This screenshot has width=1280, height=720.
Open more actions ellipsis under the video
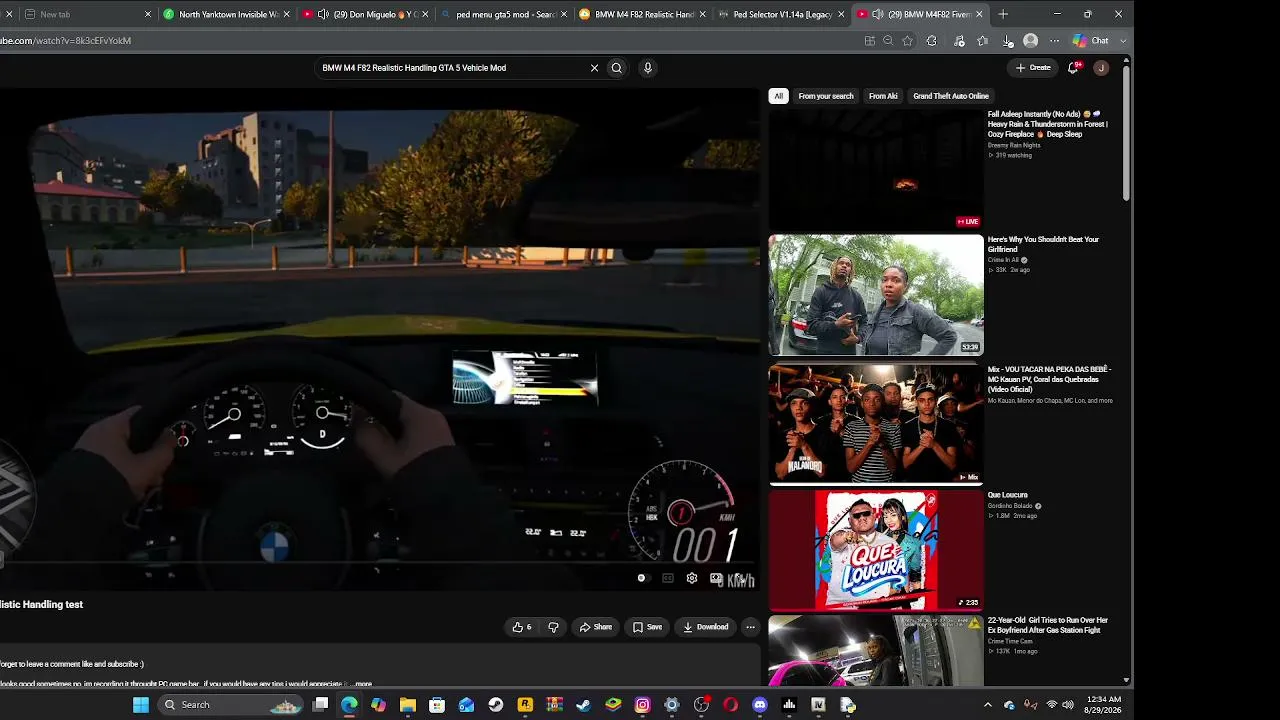click(750, 627)
